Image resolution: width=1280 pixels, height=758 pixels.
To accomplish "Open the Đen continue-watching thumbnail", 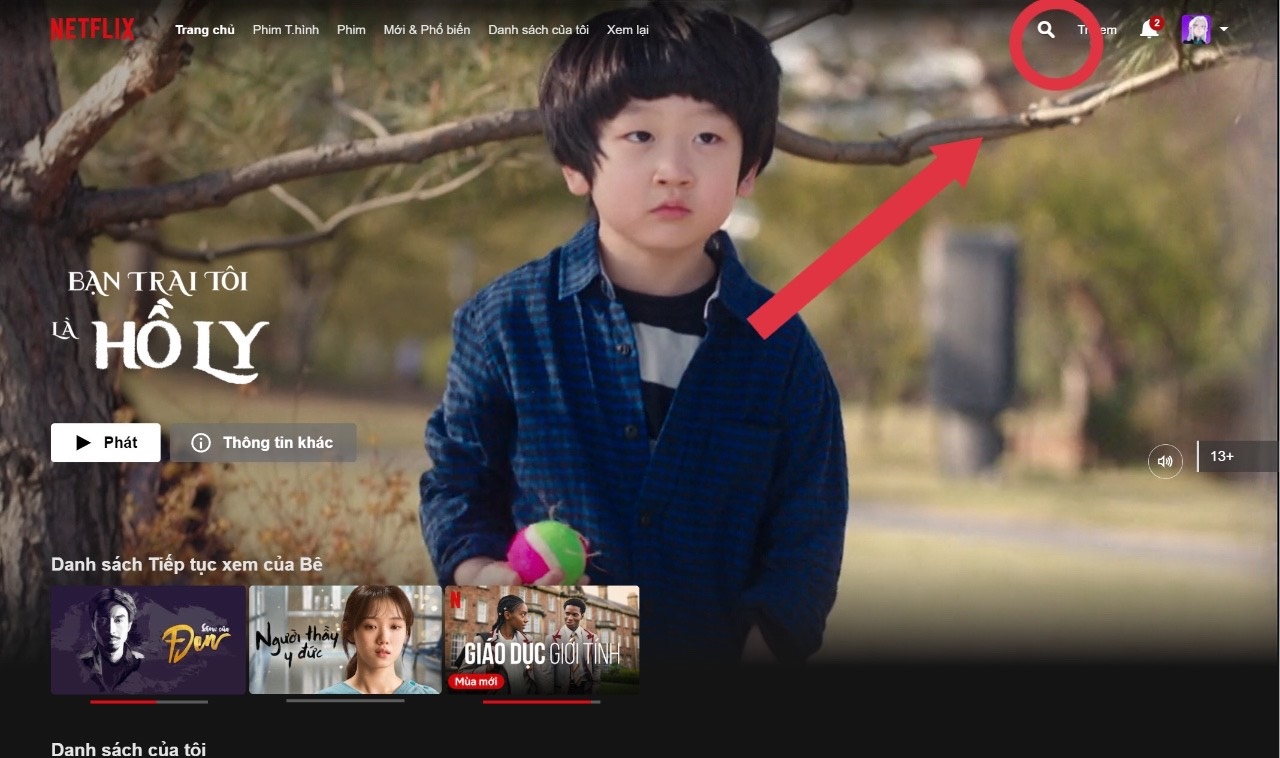I will [148, 640].
